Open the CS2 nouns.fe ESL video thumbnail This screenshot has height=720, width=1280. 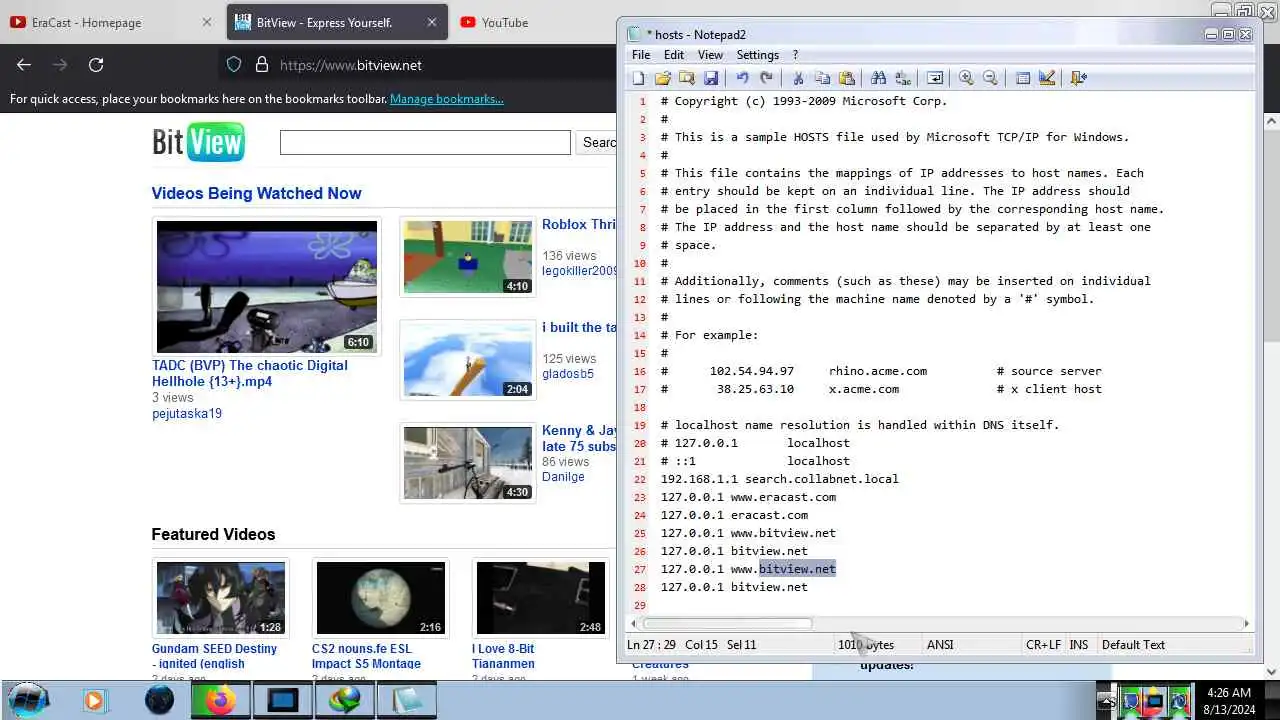(381, 598)
